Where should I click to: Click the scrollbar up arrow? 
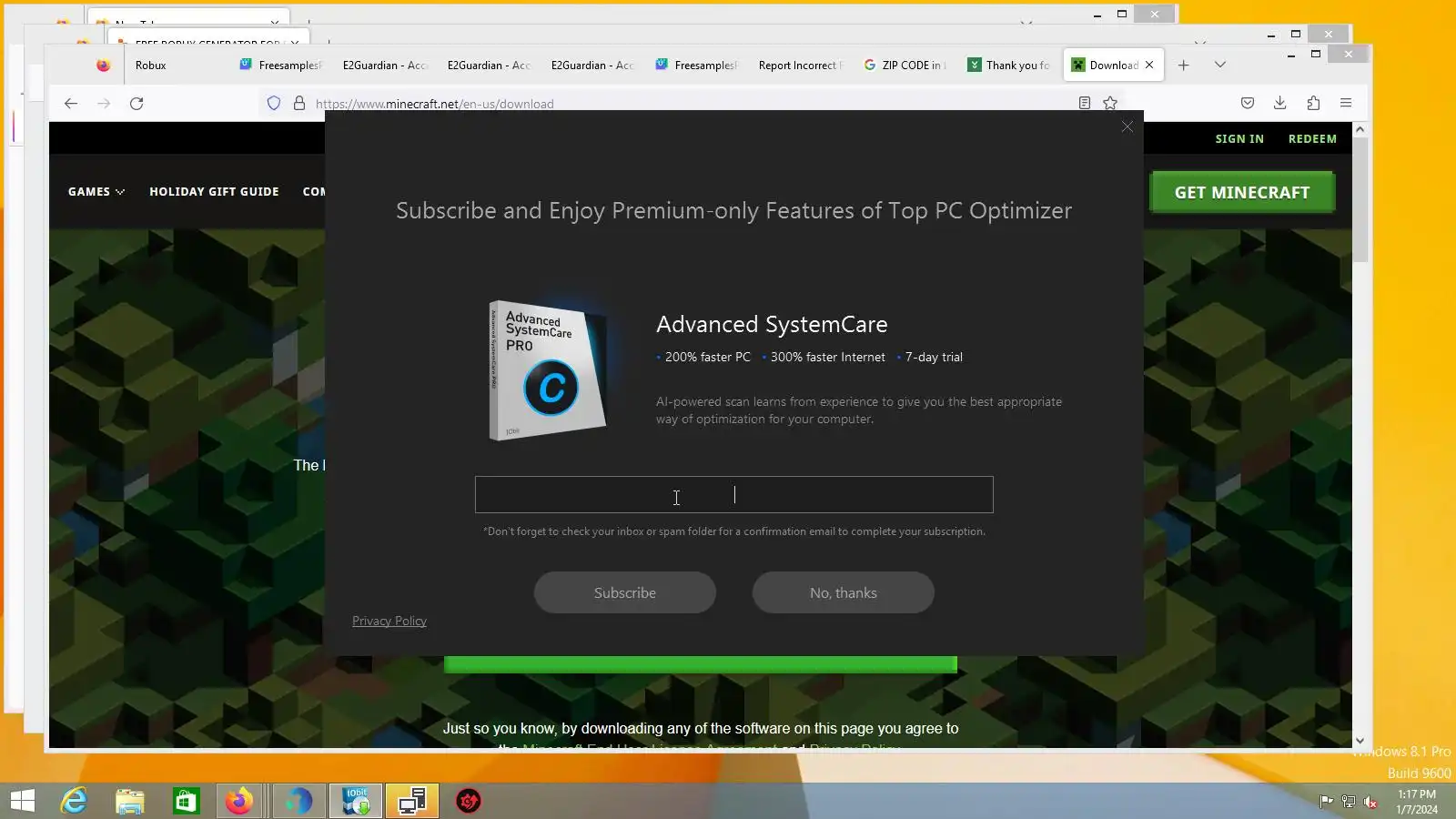click(1360, 129)
